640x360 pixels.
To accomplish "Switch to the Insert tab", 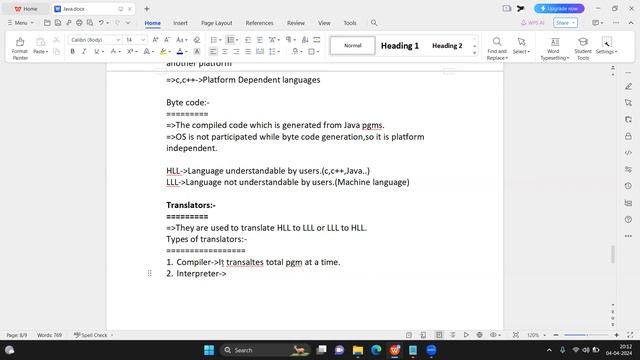I will click(180, 23).
